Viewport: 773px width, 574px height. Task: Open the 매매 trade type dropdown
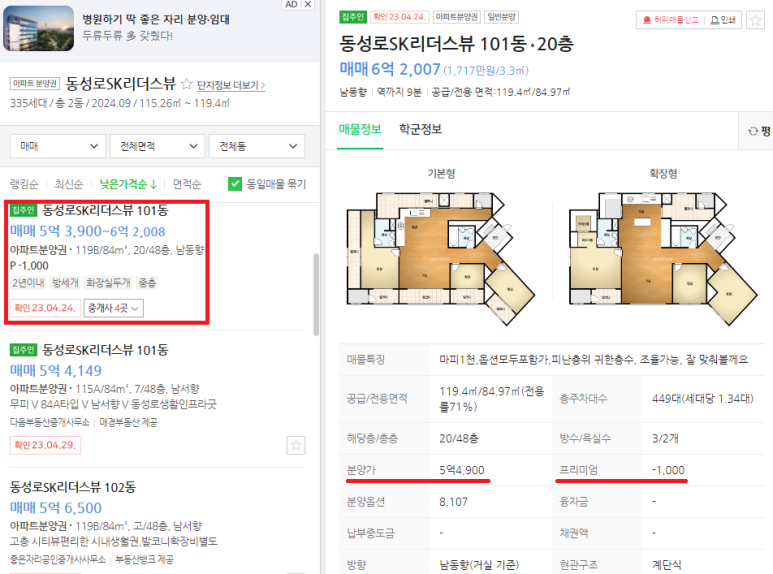58,146
